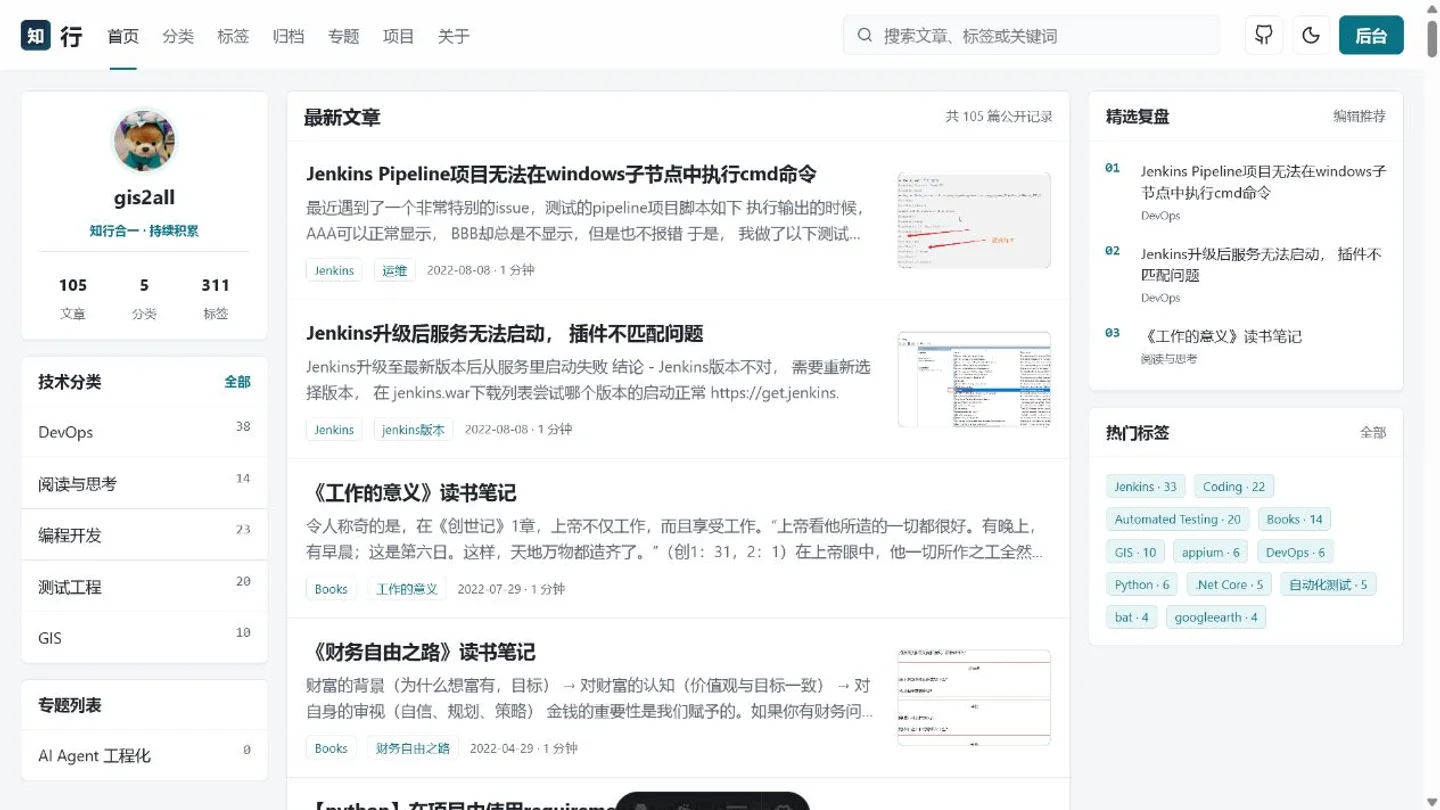Screen dimensions: 1440x810
Task: Click the gis2all bear avatar
Action: [x=144, y=141]
